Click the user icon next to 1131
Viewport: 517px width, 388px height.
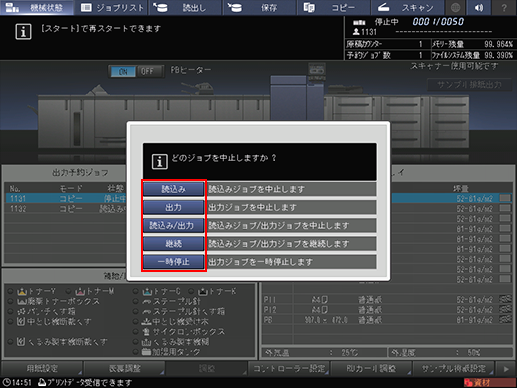(356, 32)
